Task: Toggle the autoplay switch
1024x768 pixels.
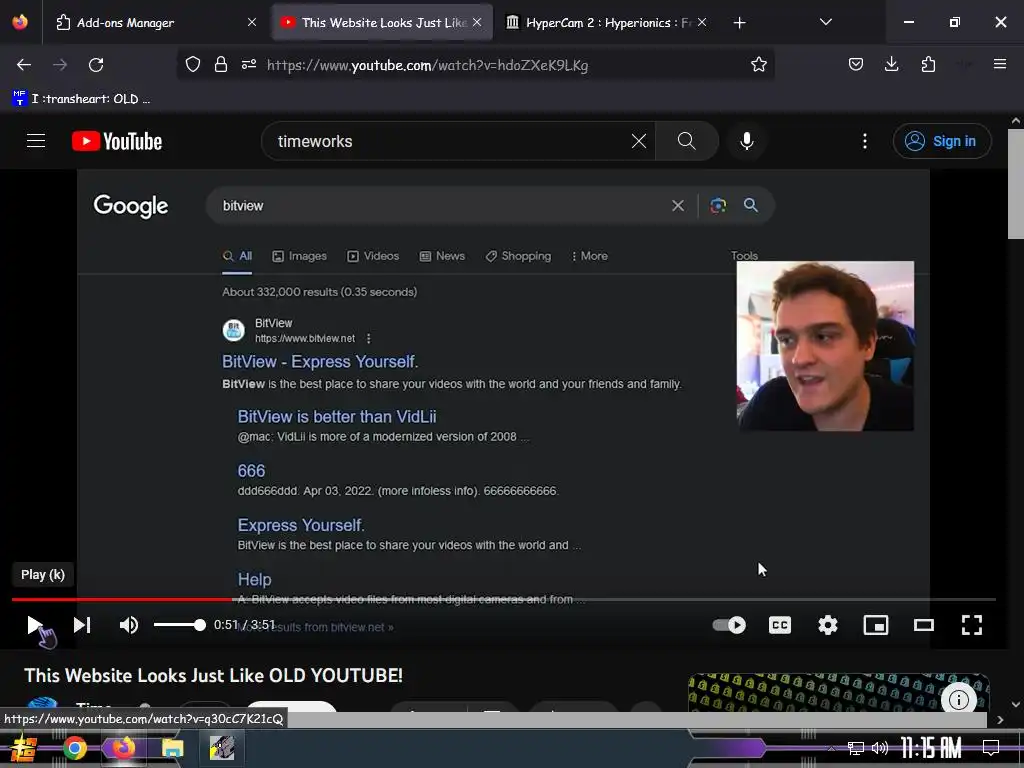Action: 729,625
